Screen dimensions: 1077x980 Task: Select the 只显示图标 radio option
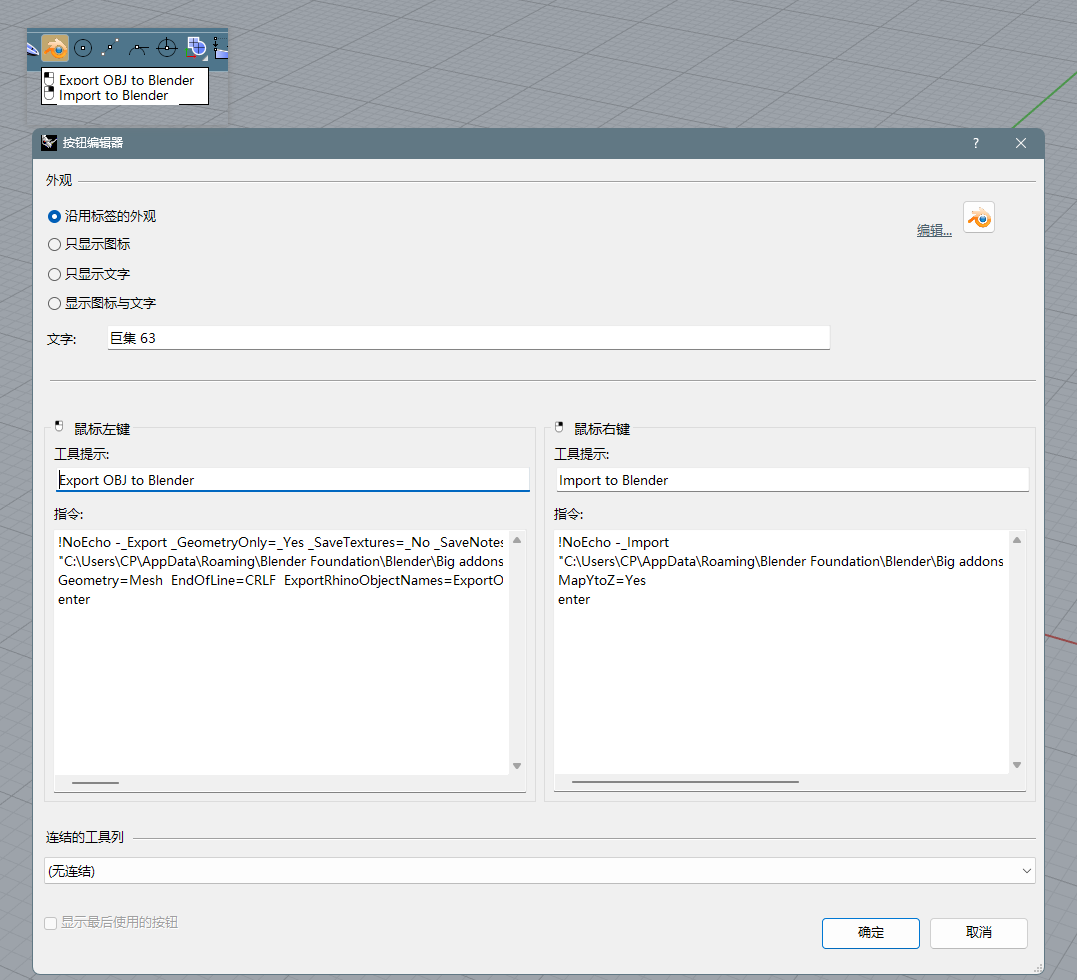53,244
